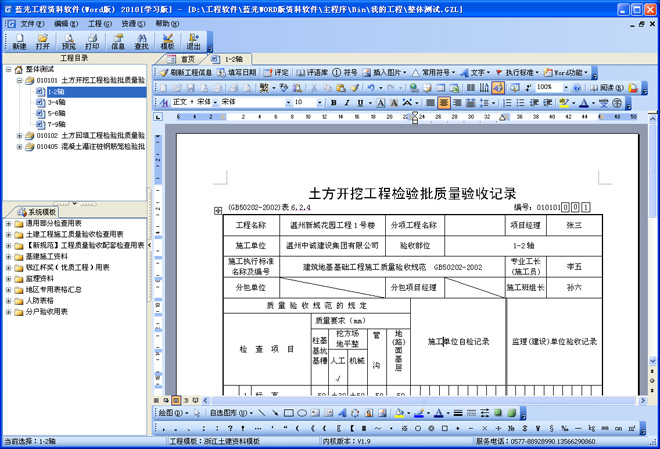
Task: Open the font size 10 dropdown
Action: [319, 102]
